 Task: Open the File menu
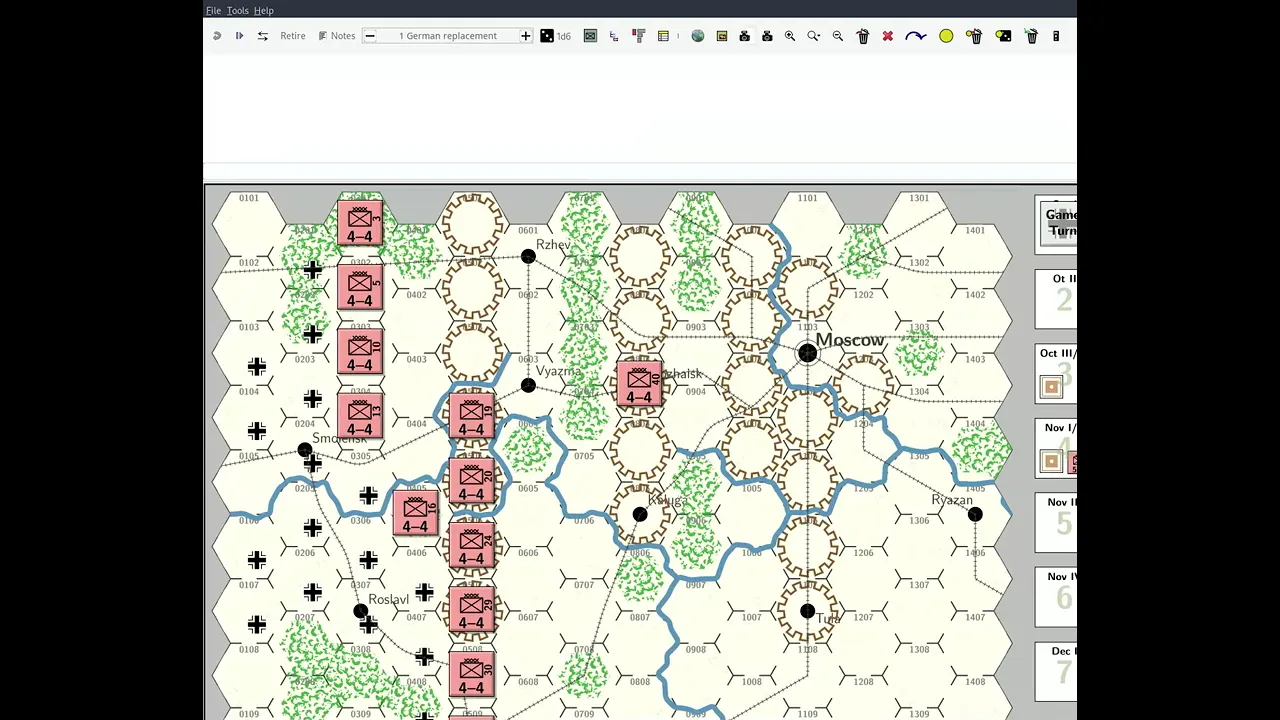(213, 10)
